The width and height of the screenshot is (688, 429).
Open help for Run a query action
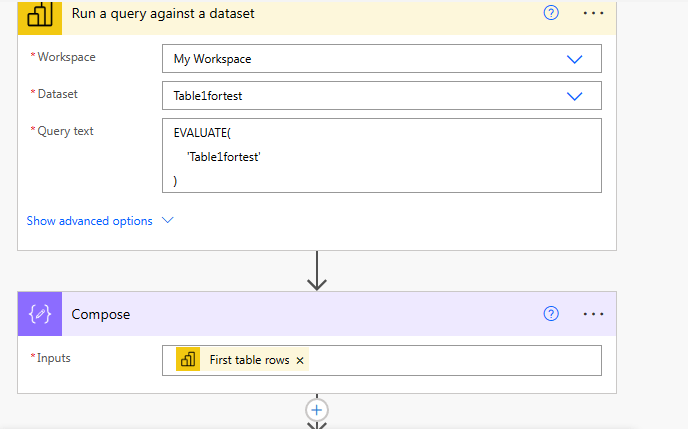click(551, 13)
